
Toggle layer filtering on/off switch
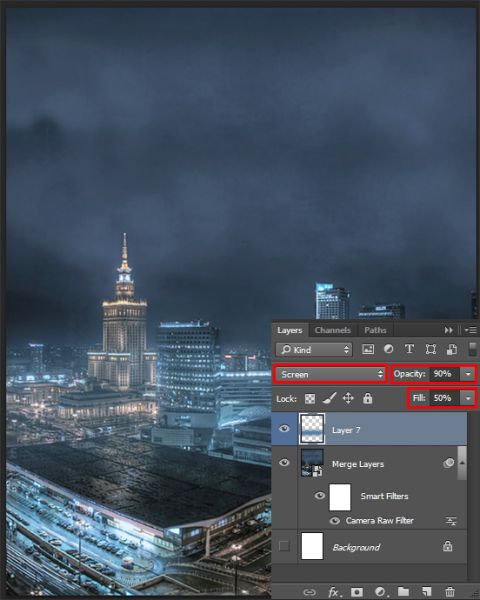(473, 349)
